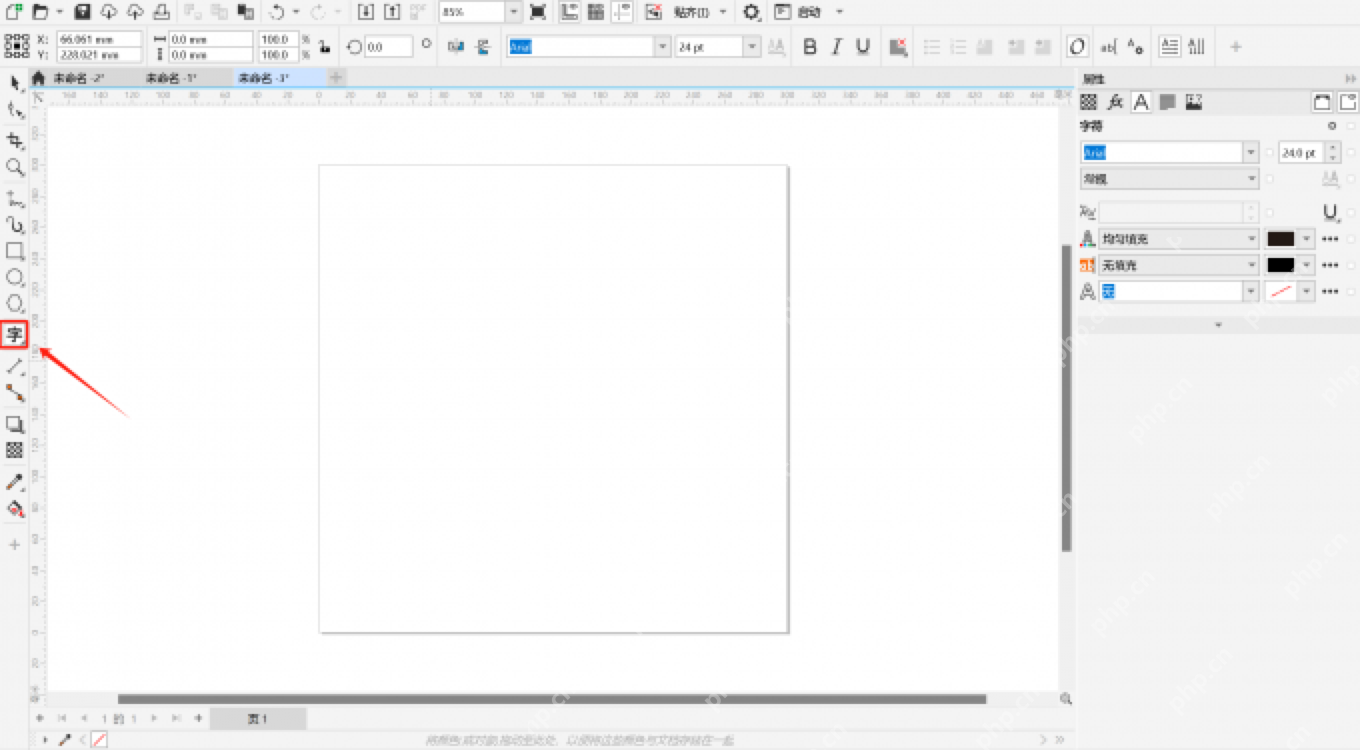Select the Shape edit tool
This screenshot has height=750, width=1360.
coord(14,110)
